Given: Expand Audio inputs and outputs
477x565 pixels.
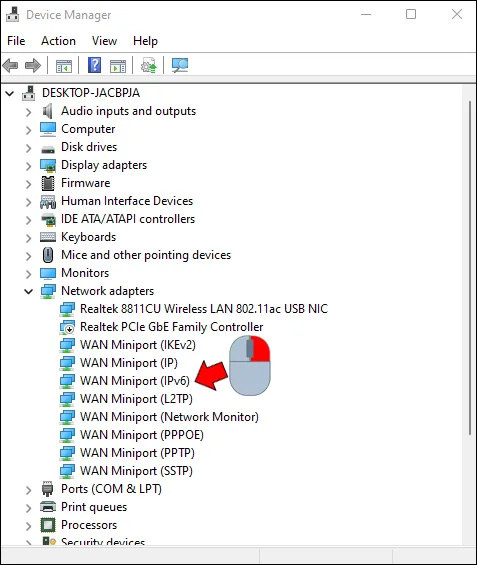Looking at the screenshot, I should click(x=28, y=112).
